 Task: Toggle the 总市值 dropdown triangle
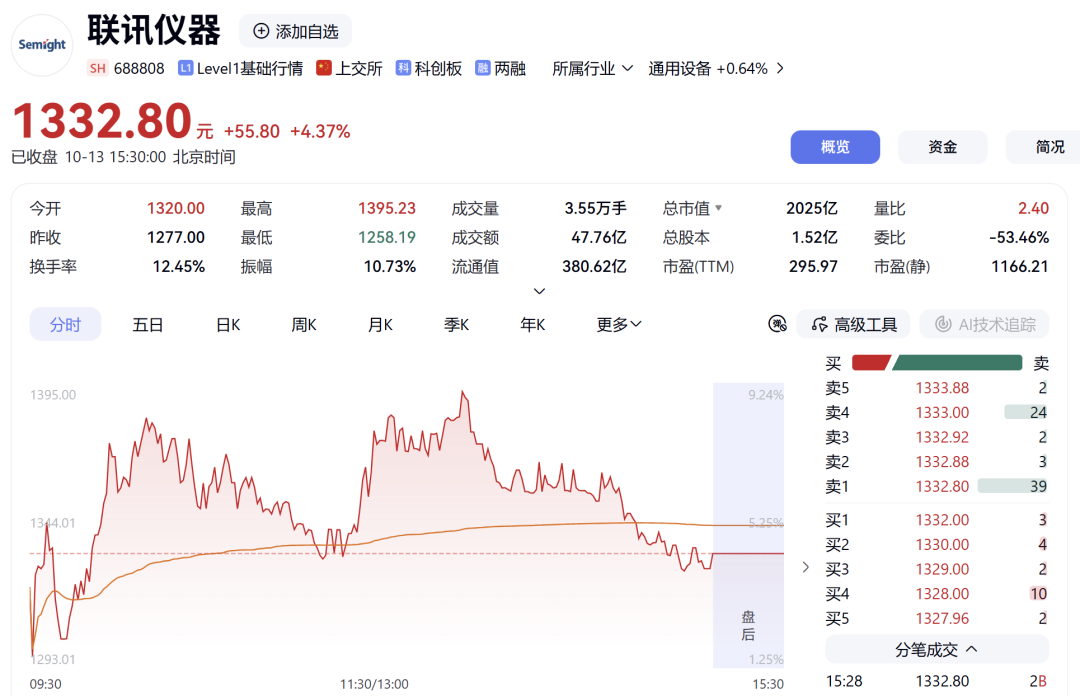tap(718, 207)
